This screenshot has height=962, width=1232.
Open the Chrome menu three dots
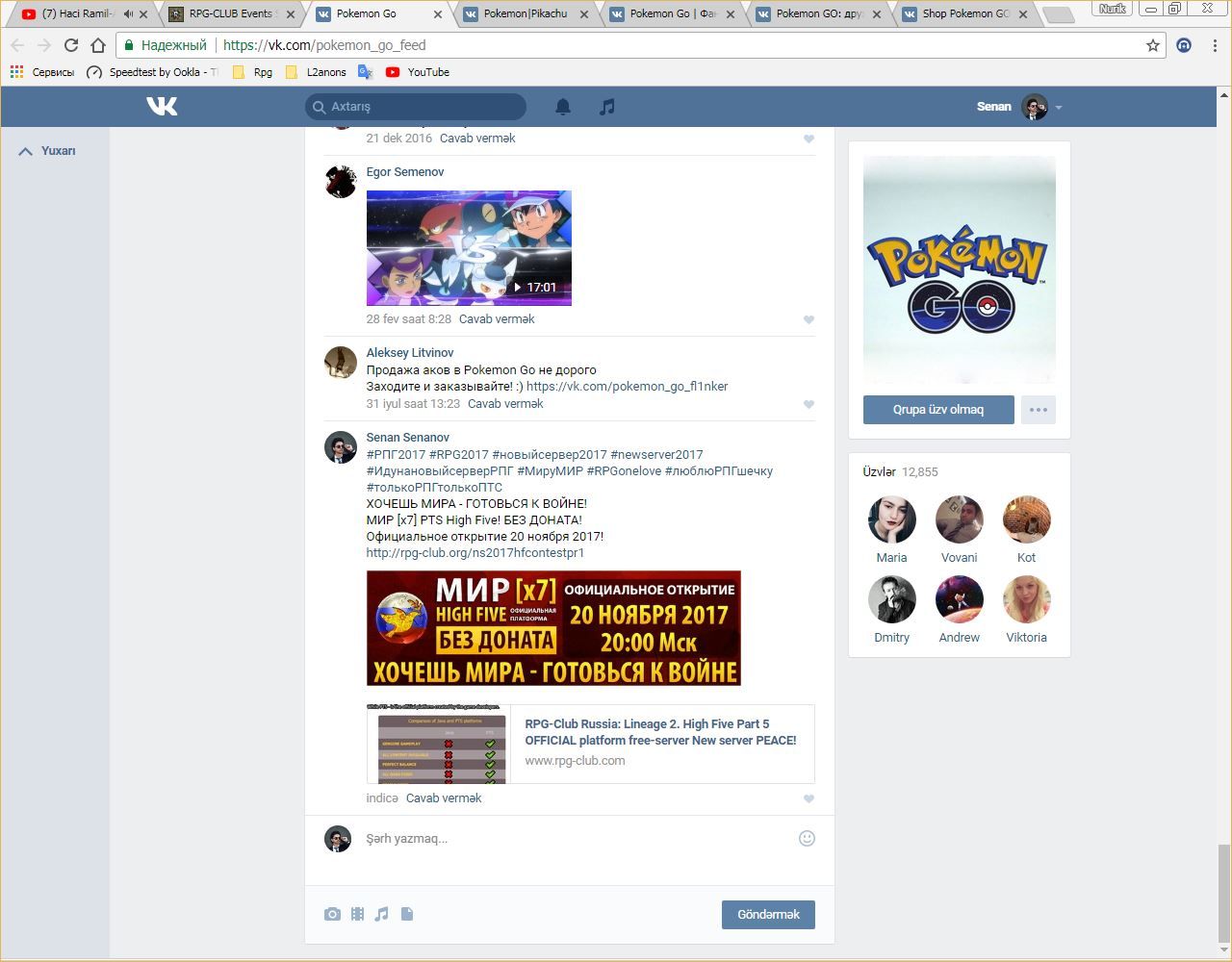click(1215, 45)
